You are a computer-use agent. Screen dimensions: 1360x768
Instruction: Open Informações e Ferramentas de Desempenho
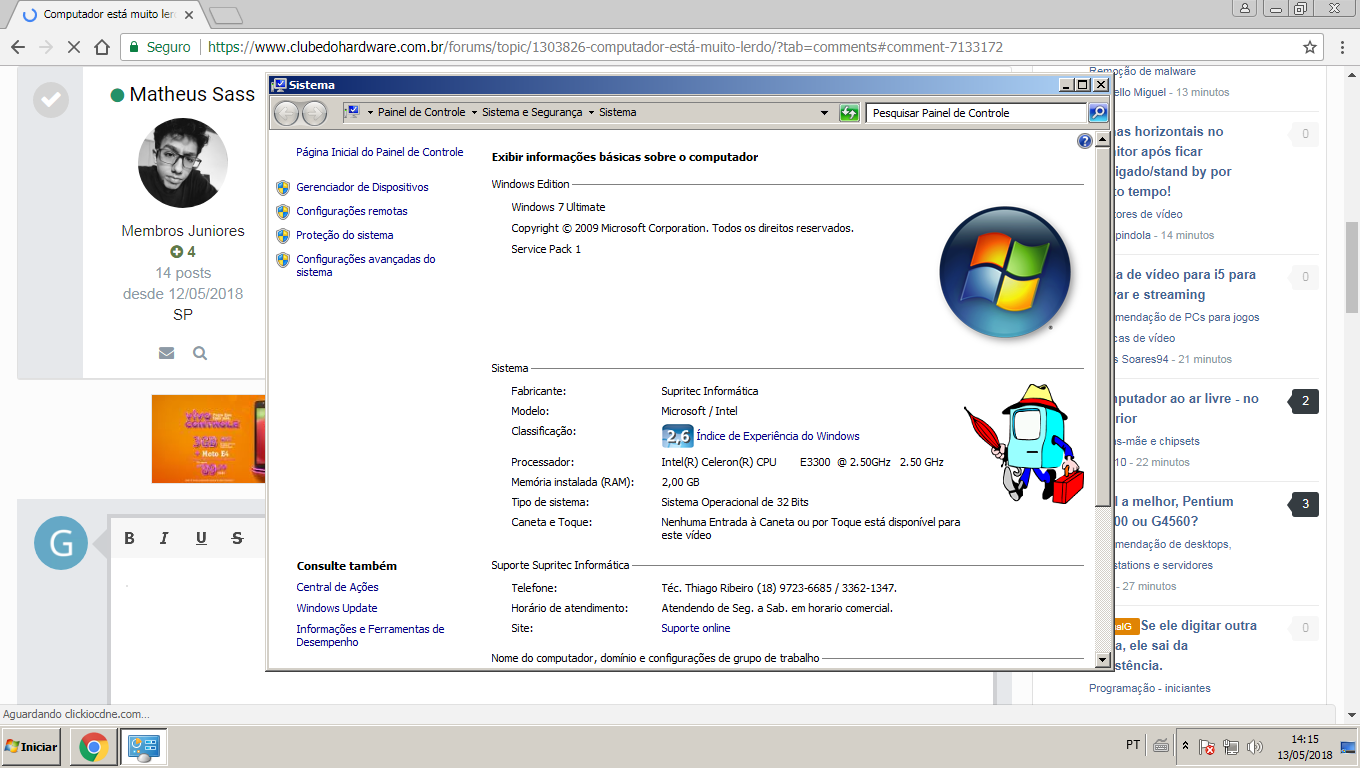pyautogui.click(x=370, y=635)
